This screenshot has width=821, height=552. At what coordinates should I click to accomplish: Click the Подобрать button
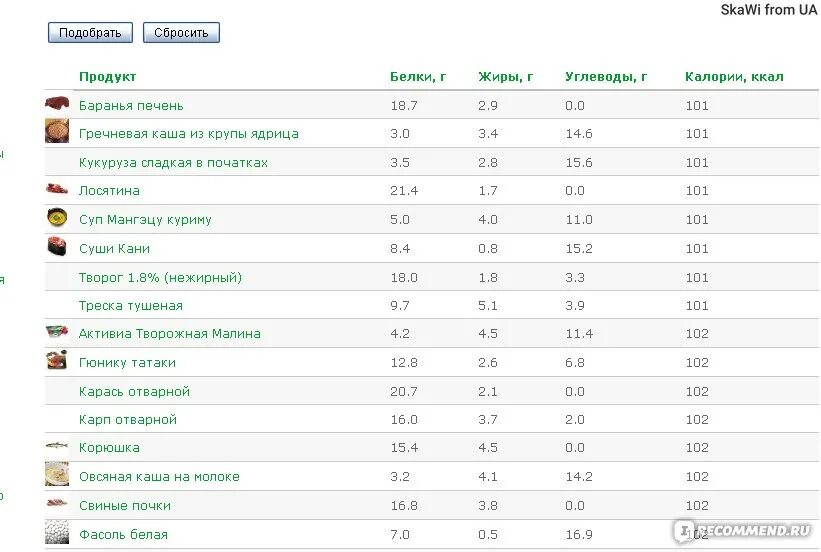(91, 32)
